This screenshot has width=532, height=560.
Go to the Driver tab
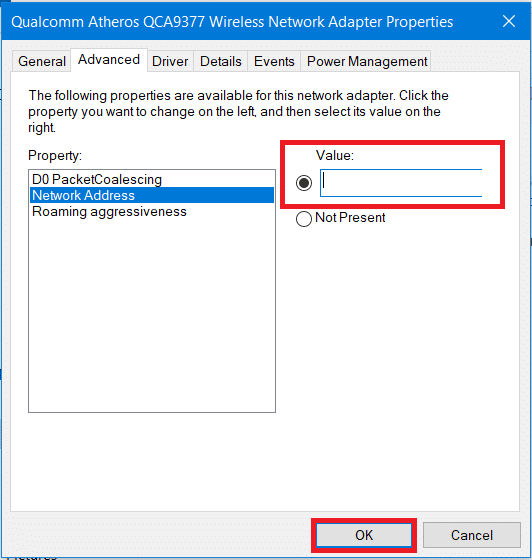pos(170,61)
